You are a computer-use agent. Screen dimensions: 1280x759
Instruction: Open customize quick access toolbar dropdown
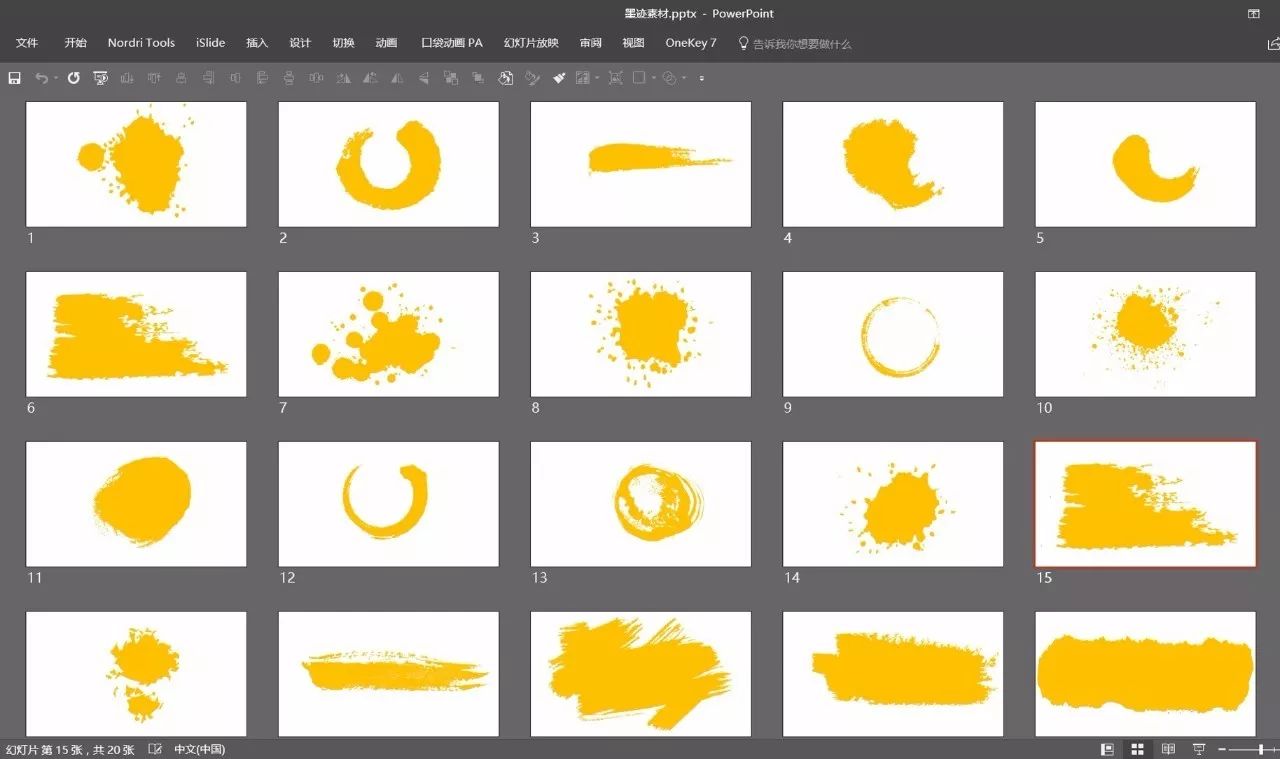(x=701, y=77)
